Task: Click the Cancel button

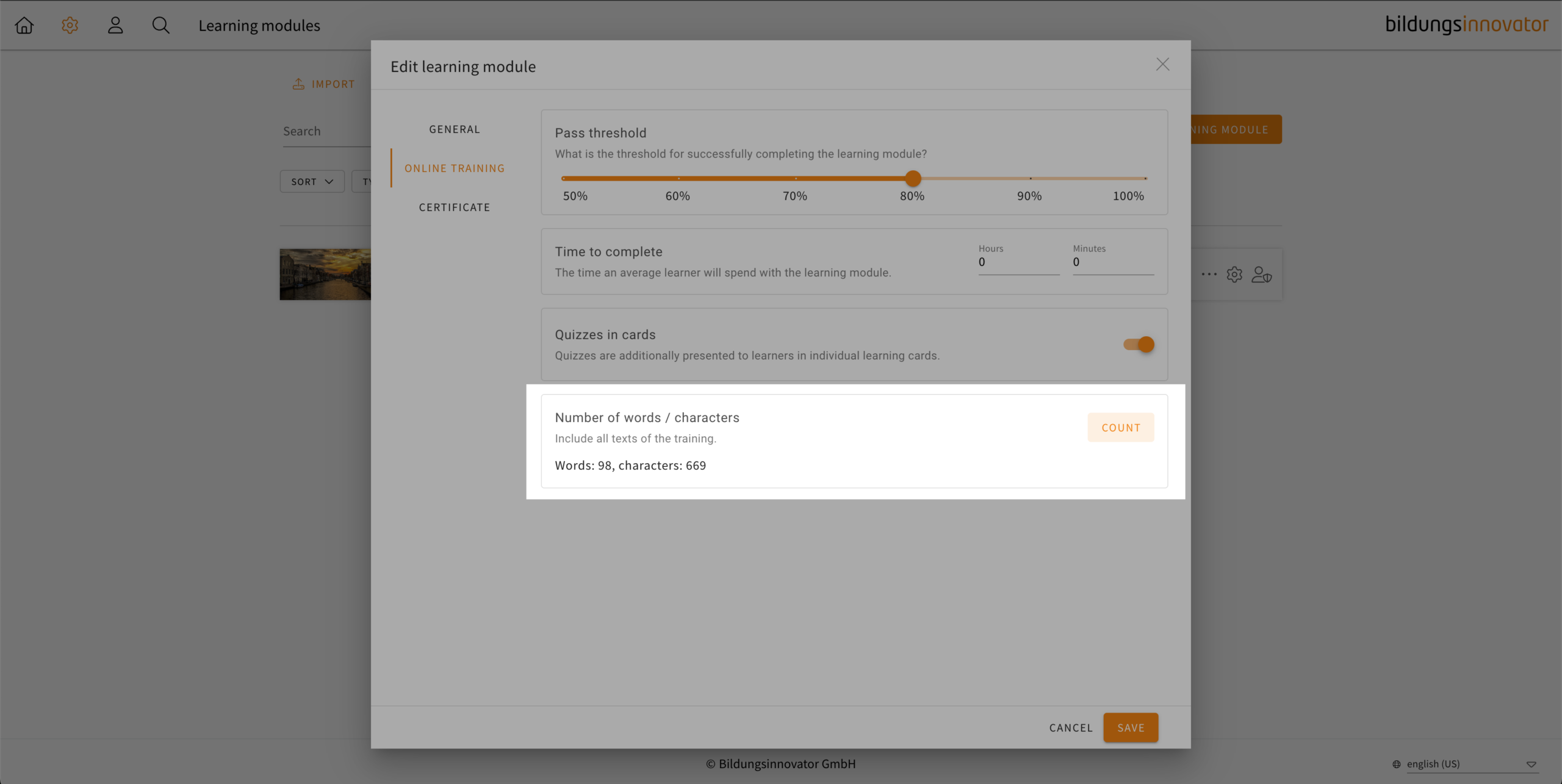Action: pos(1071,728)
